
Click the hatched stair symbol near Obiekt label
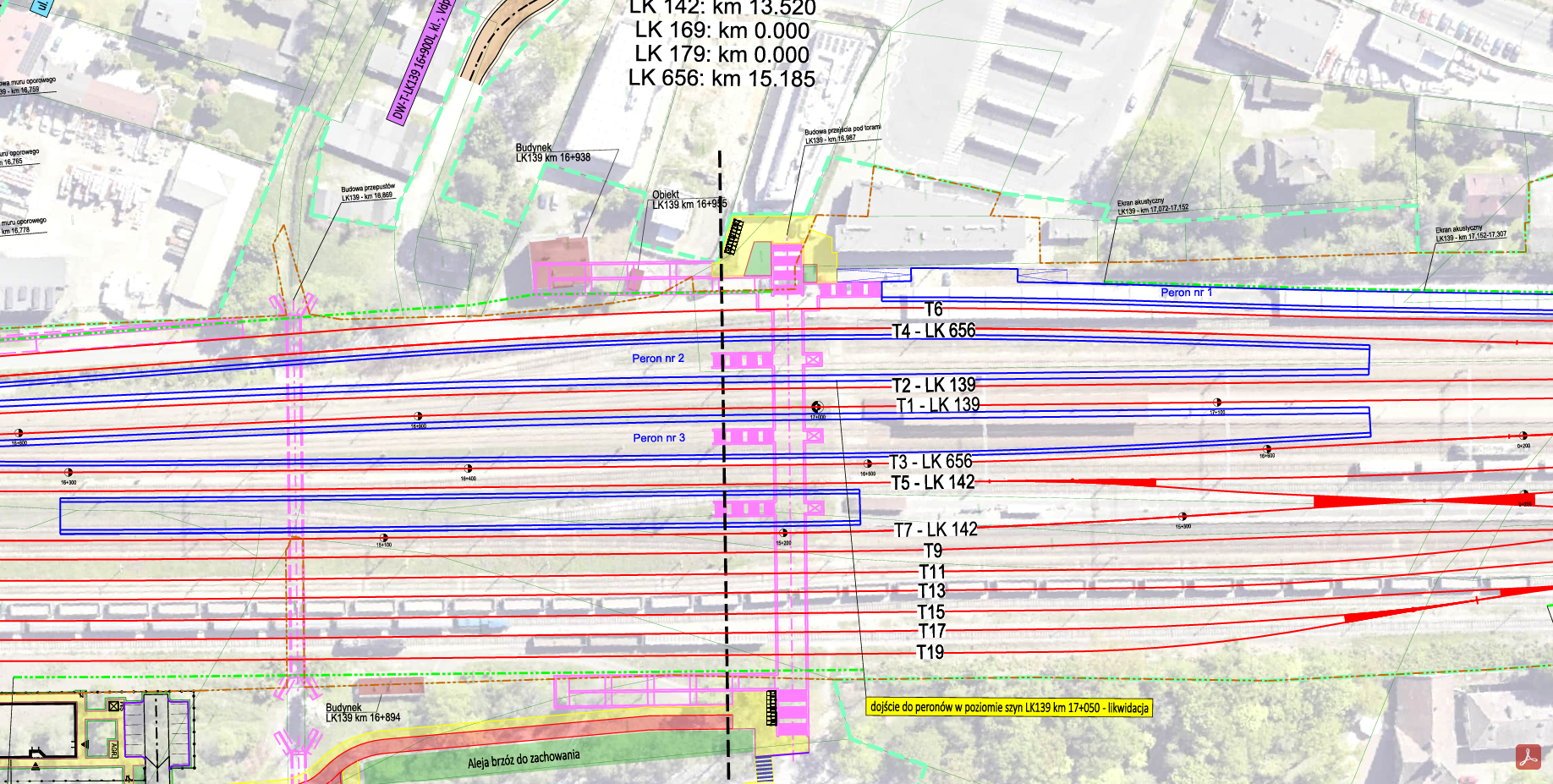733,237
